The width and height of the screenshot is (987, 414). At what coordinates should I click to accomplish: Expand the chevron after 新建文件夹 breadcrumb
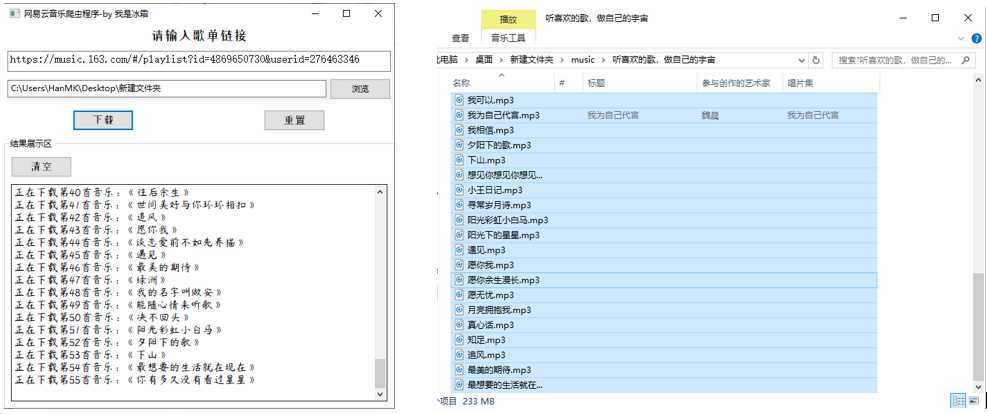point(562,60)
